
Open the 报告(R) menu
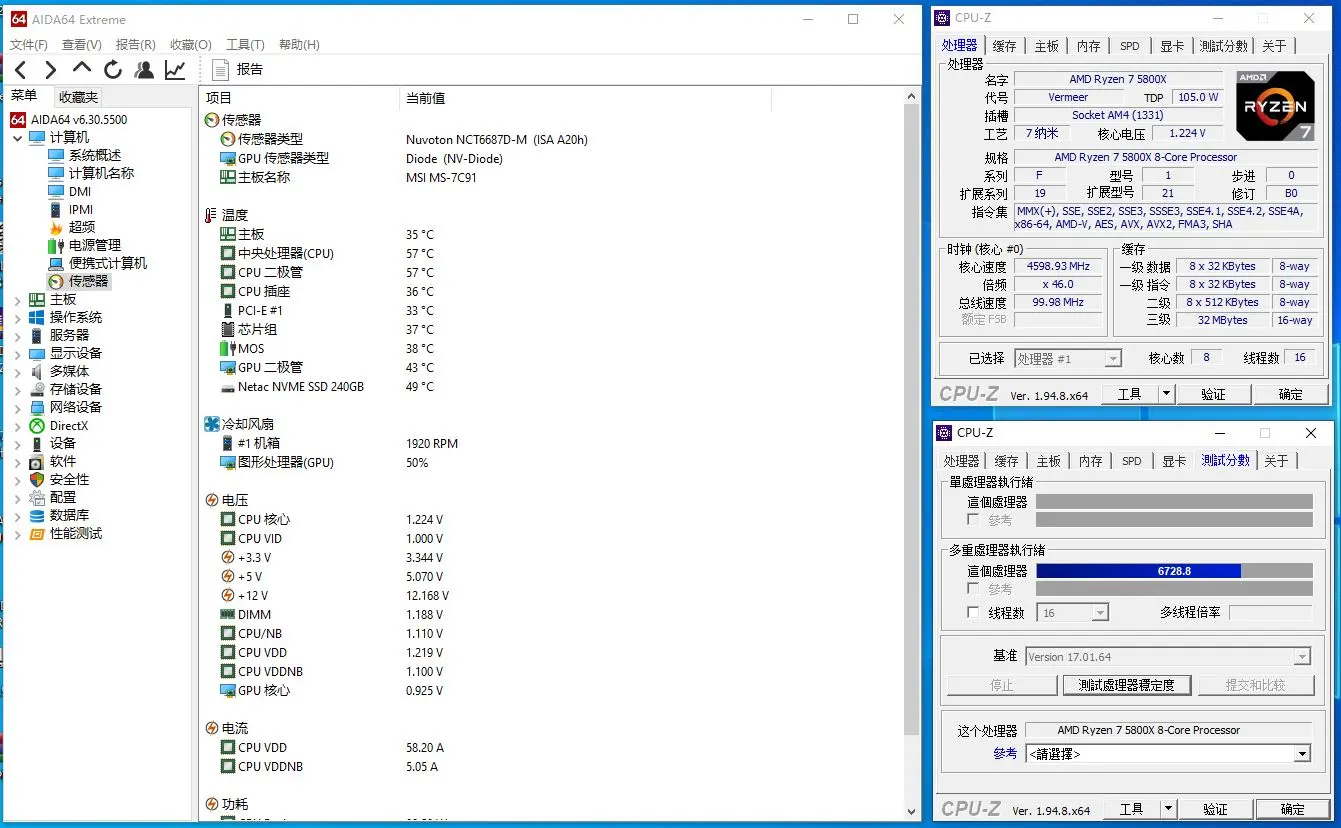(136, 44)
